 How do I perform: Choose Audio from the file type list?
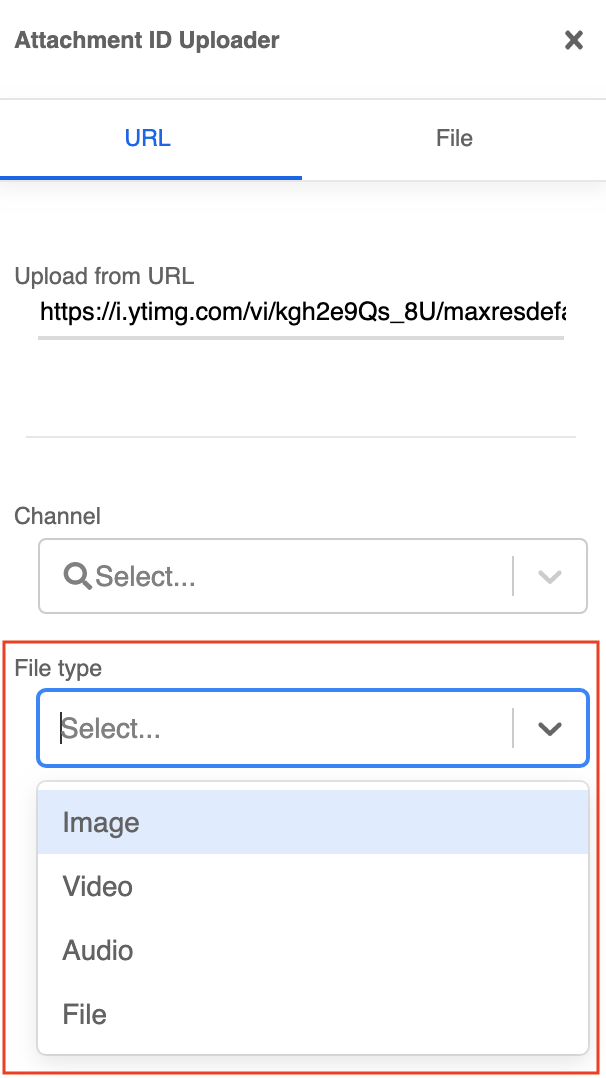pyautogui.click(x=313, y=950)
